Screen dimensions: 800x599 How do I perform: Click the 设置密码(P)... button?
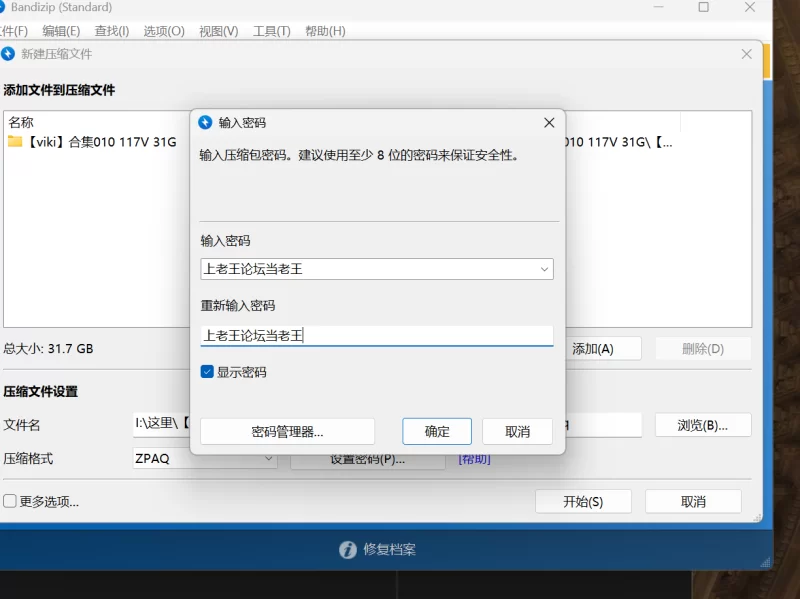(367, 460)
